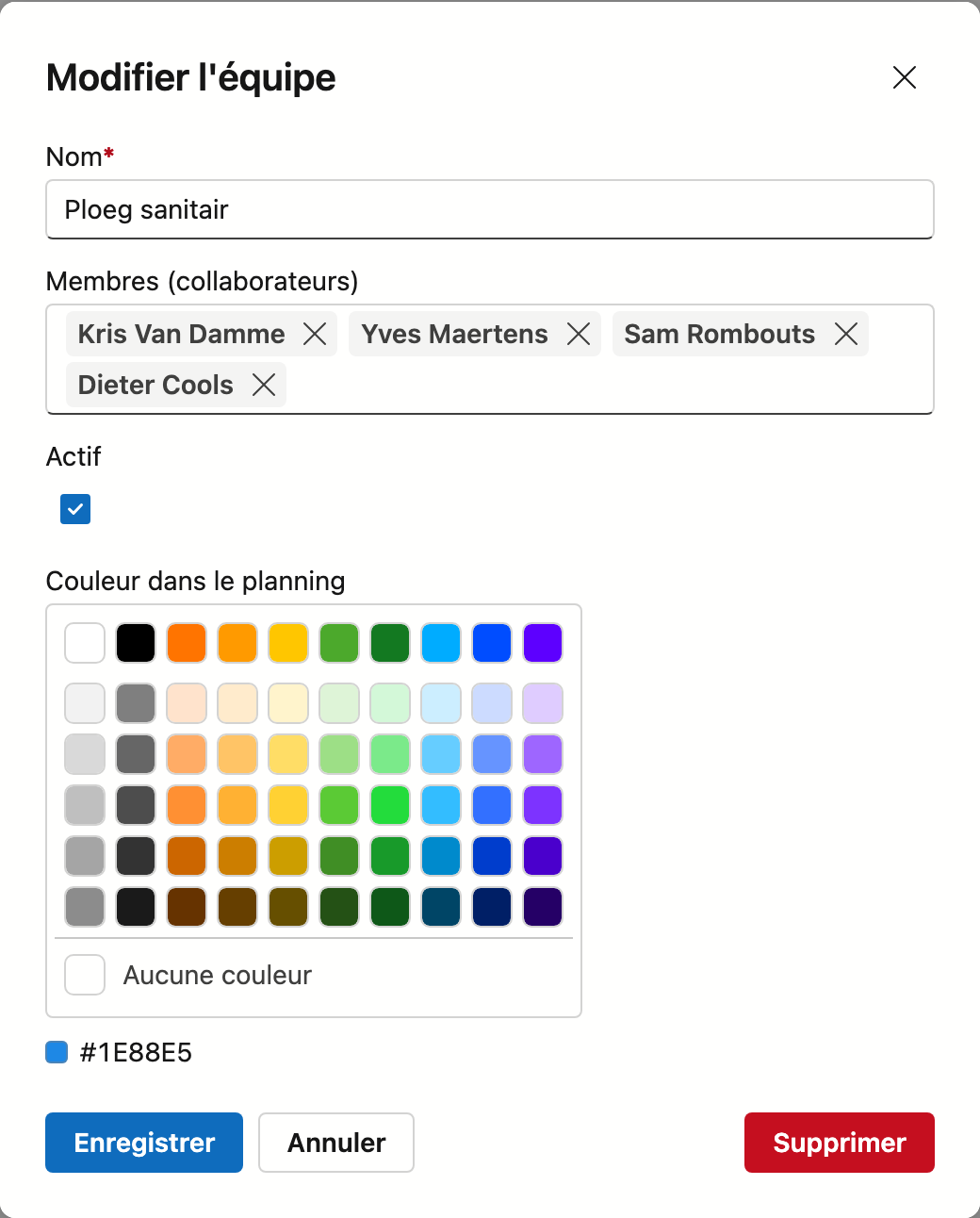Remove Dieter Cools from members

(264, 385)
